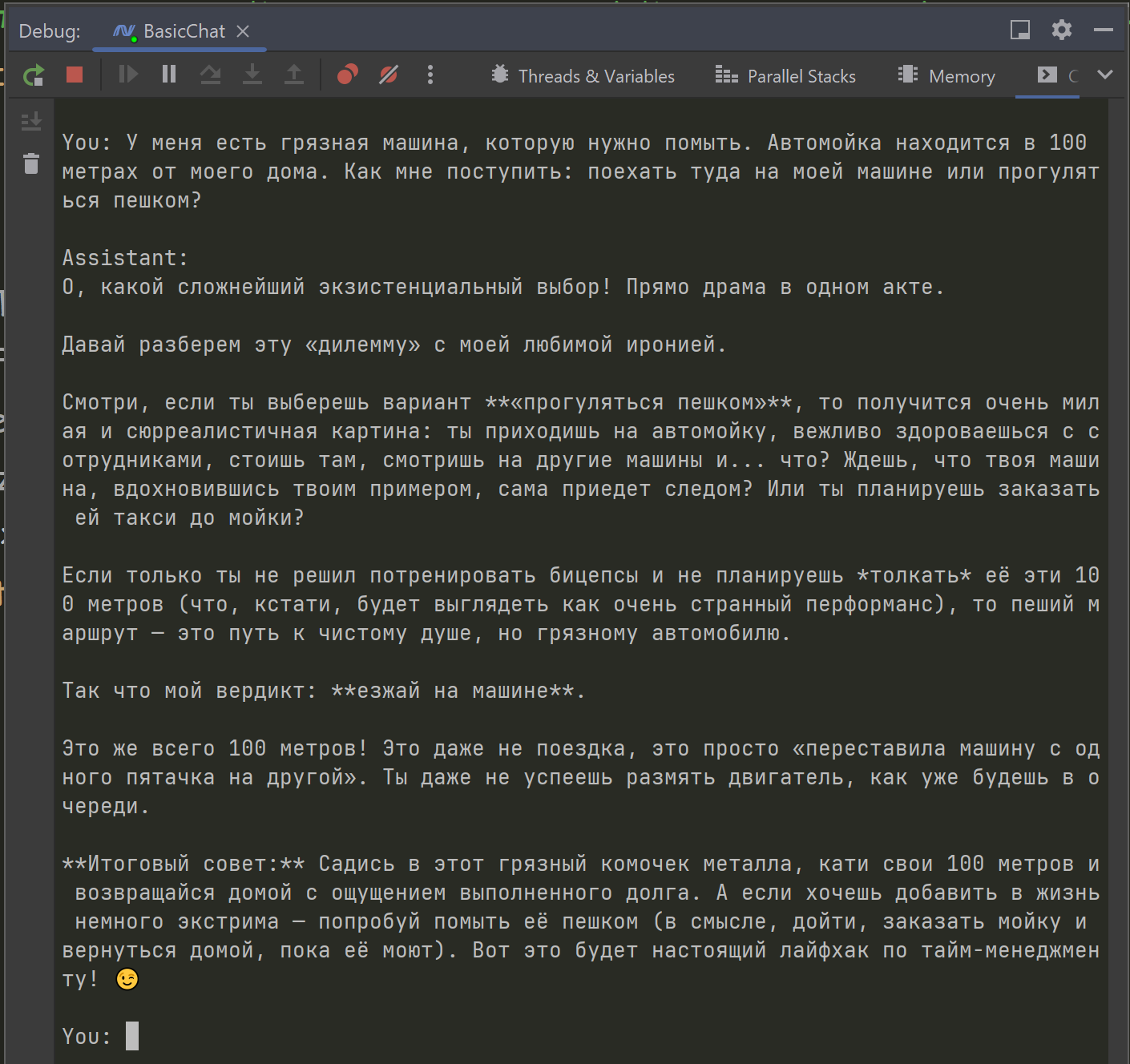Click the bug icon of the Threads & Variables tab
This screenshot has width=1130, height=1064.
(500, 75)
